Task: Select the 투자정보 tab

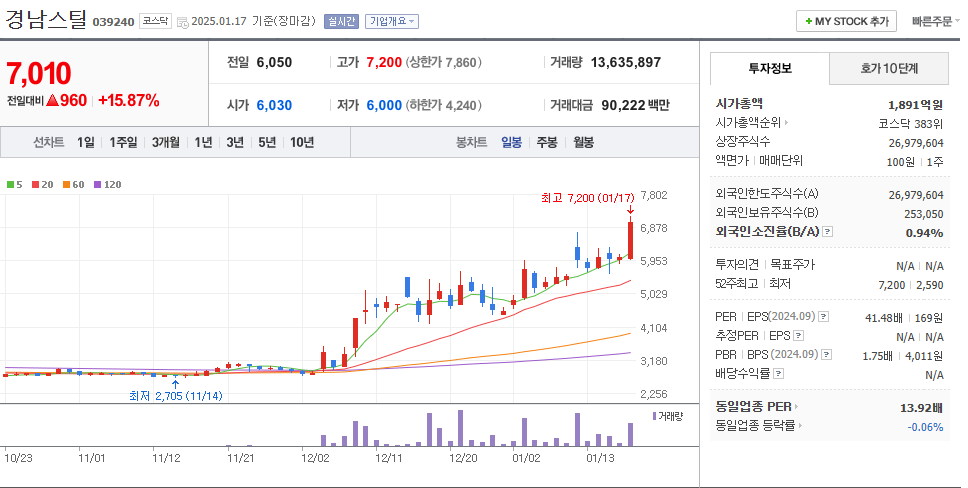Action: [x=769, y=68]
